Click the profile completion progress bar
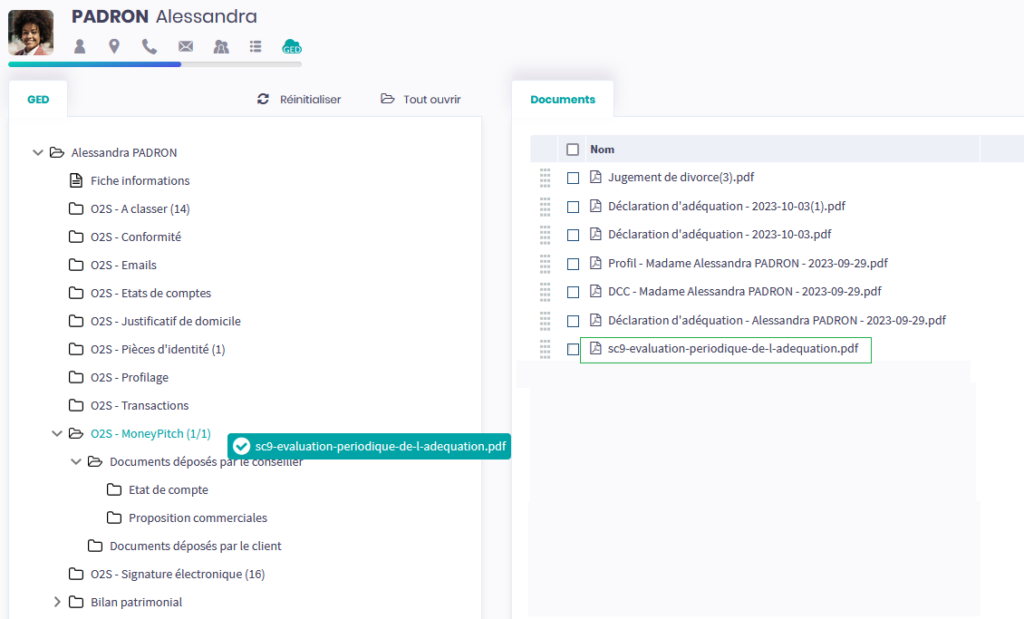Image resolution: width=1024 pixels, height=619 pixels. (x=154, y=64)
